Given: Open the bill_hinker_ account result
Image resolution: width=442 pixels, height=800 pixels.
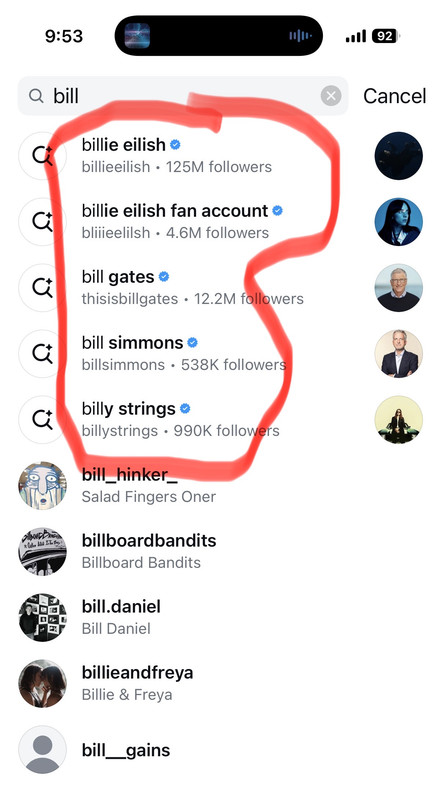Looking at the screenshot, I should click(221, 485).
